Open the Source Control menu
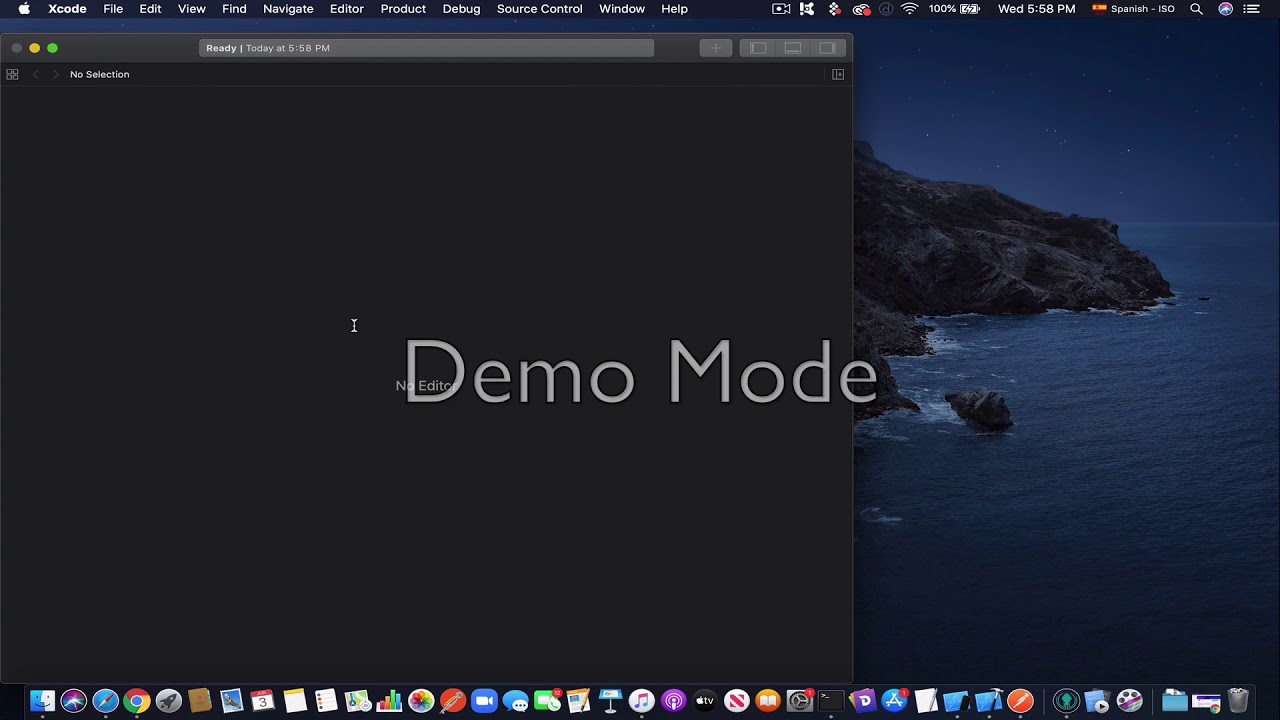The width and height of the screenshot is (1280, 720). point(539,9)
